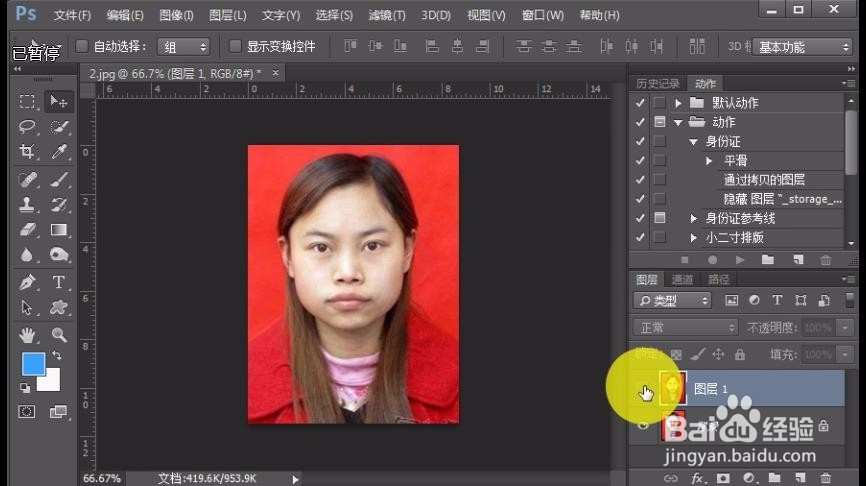The width and height of the screenshot is (866, 486).
Task: Select the Horizontal Type tool
Action: pos(59,282)
